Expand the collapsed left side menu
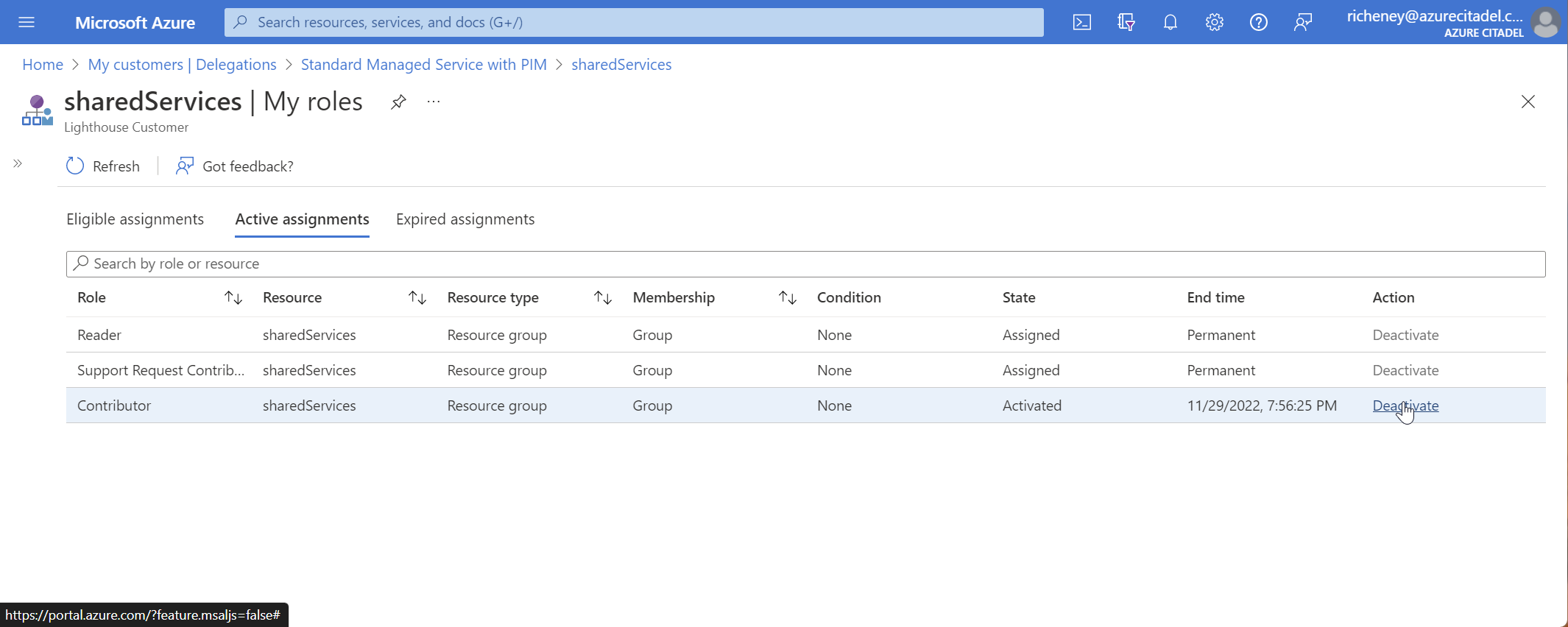 [x=18, y=163]
